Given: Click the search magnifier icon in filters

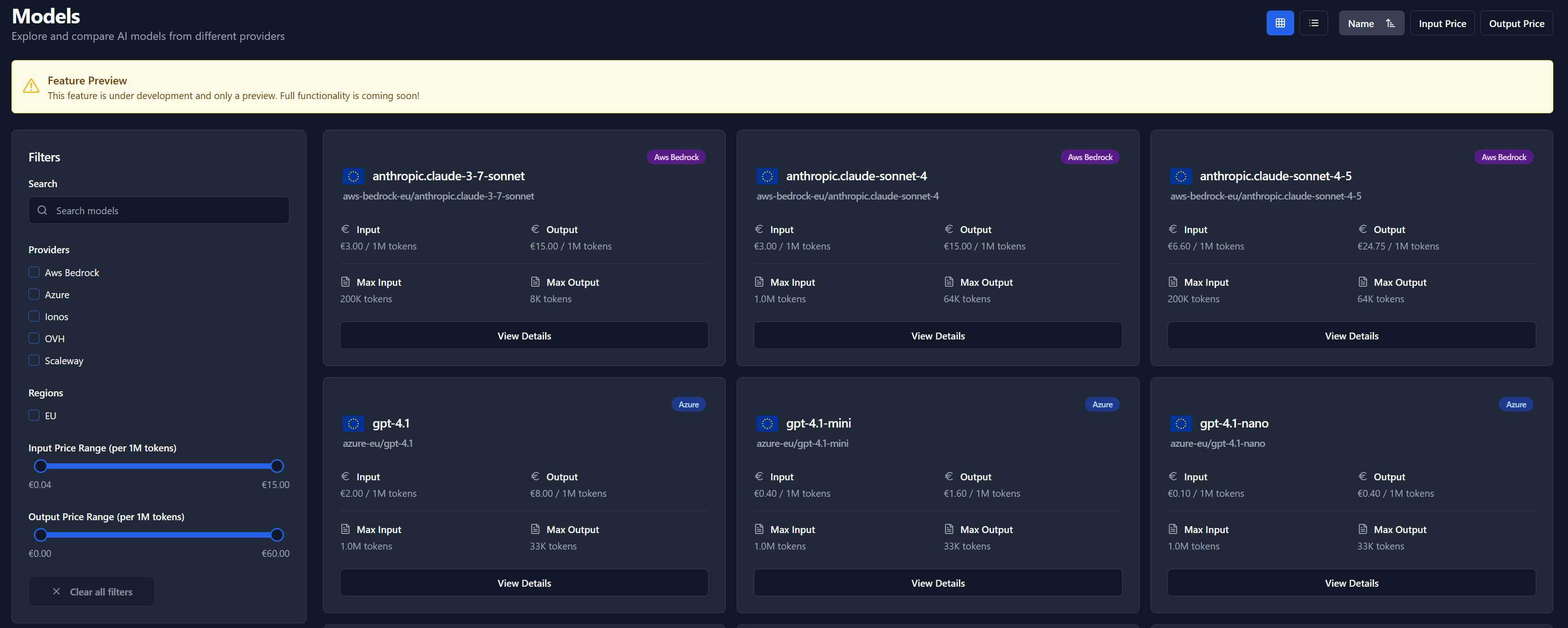Looking at the screenshot, I should tap(42, 211).
